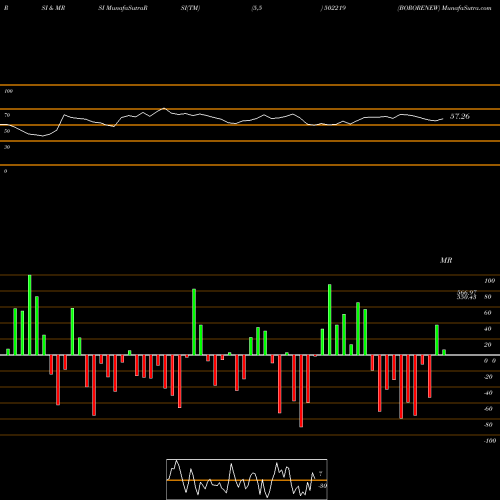The width and height of the screenshot is (500, 500).
Task: Select the RSI axis label 70
Action: pos(7,115)
